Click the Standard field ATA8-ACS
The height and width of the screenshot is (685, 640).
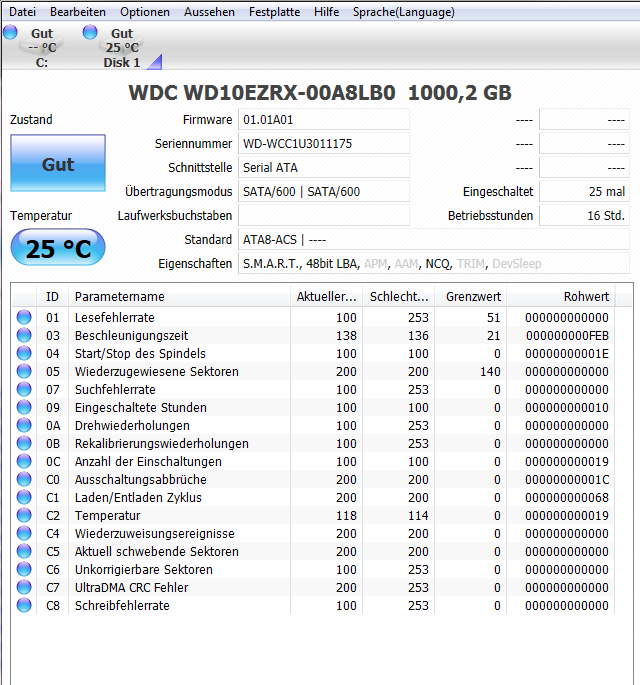(x=434, y=240)
